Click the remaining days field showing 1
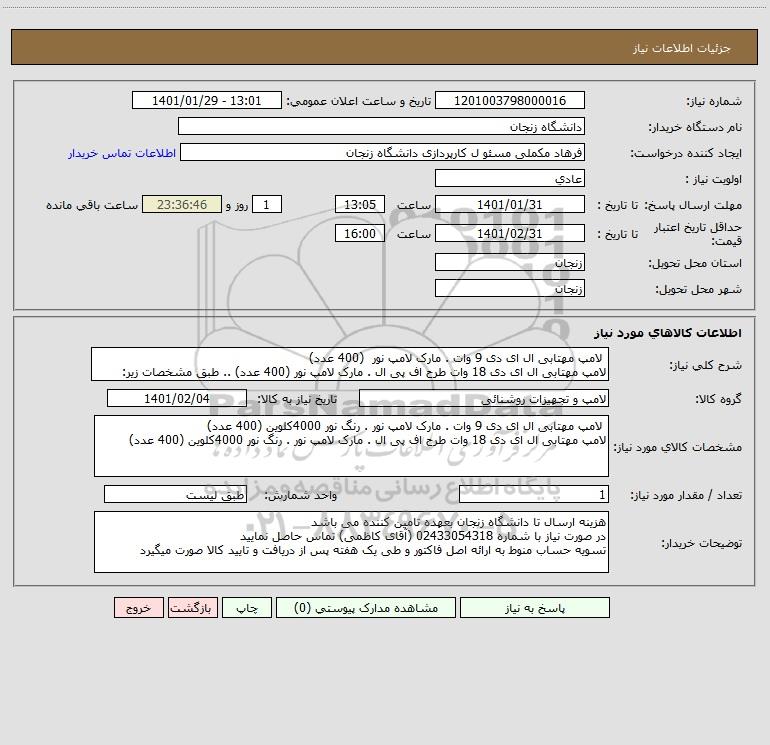This screenshot has width=770, height=745. click(x=267, y=204)
